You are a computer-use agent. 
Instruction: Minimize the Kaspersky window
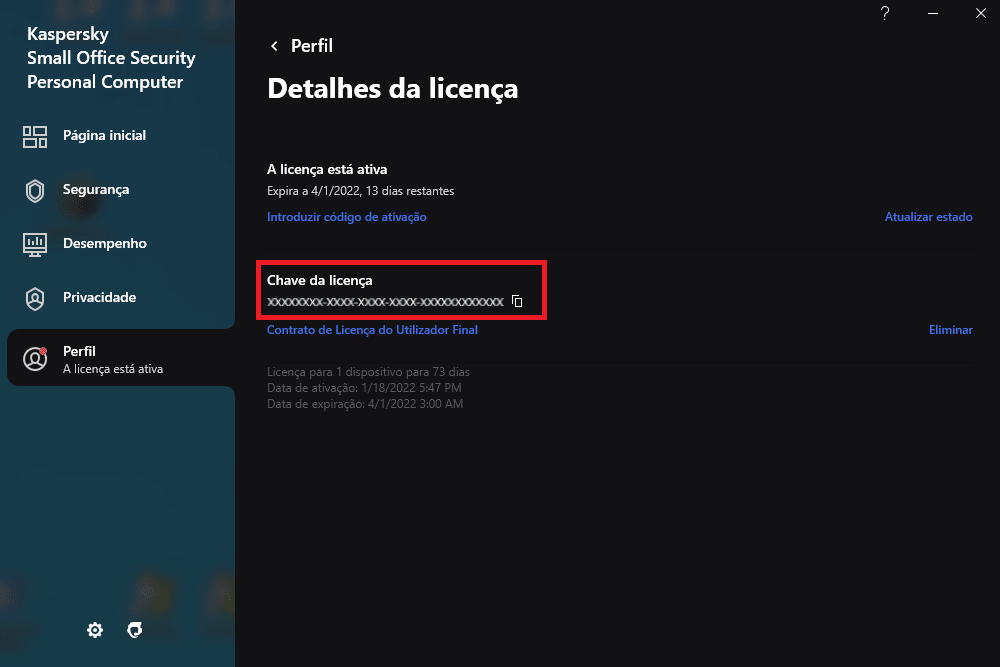click(932, 13)
